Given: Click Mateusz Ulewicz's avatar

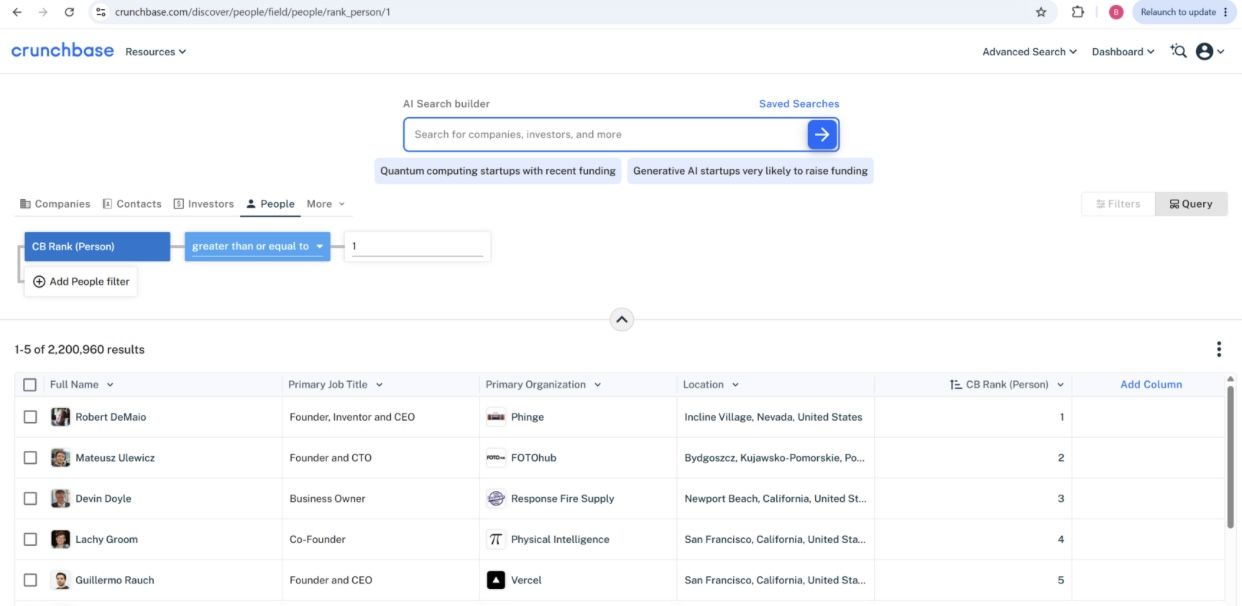Looking at the screenshot, I should point(61,458).
